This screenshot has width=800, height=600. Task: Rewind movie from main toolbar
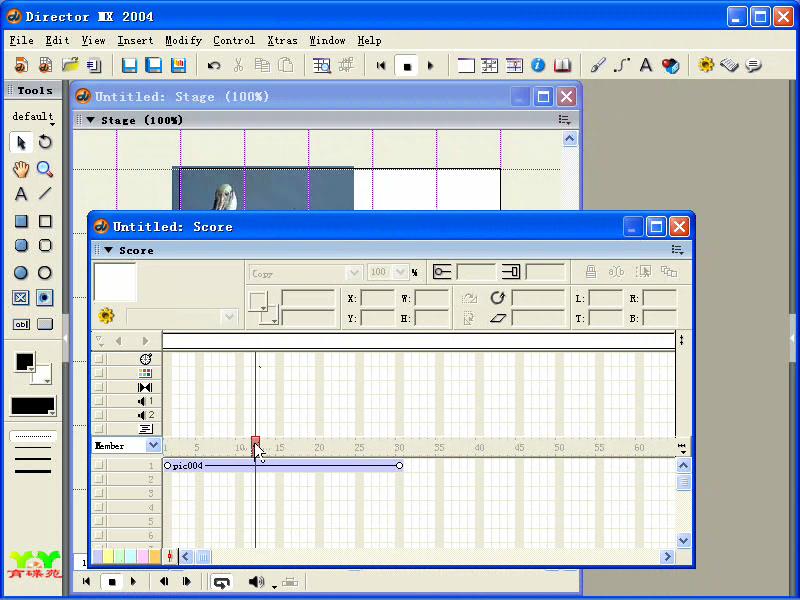click(381, 65)
